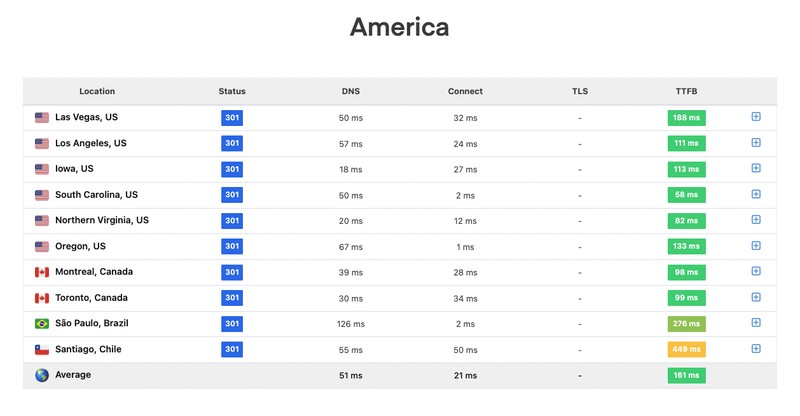
Task: Click the 301 status badge for Toronto
Action: (232, 298)
